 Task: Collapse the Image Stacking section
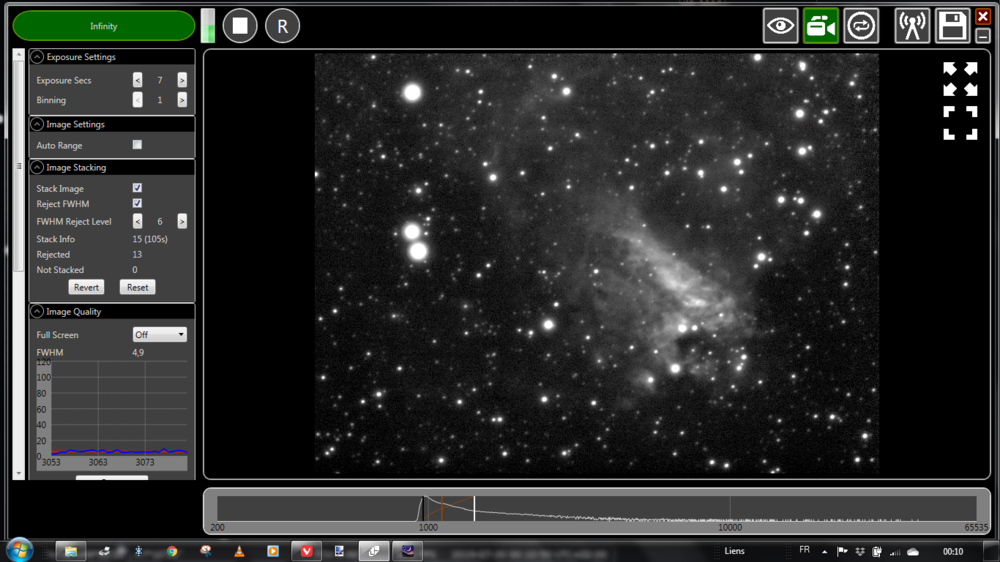(37, 167)
